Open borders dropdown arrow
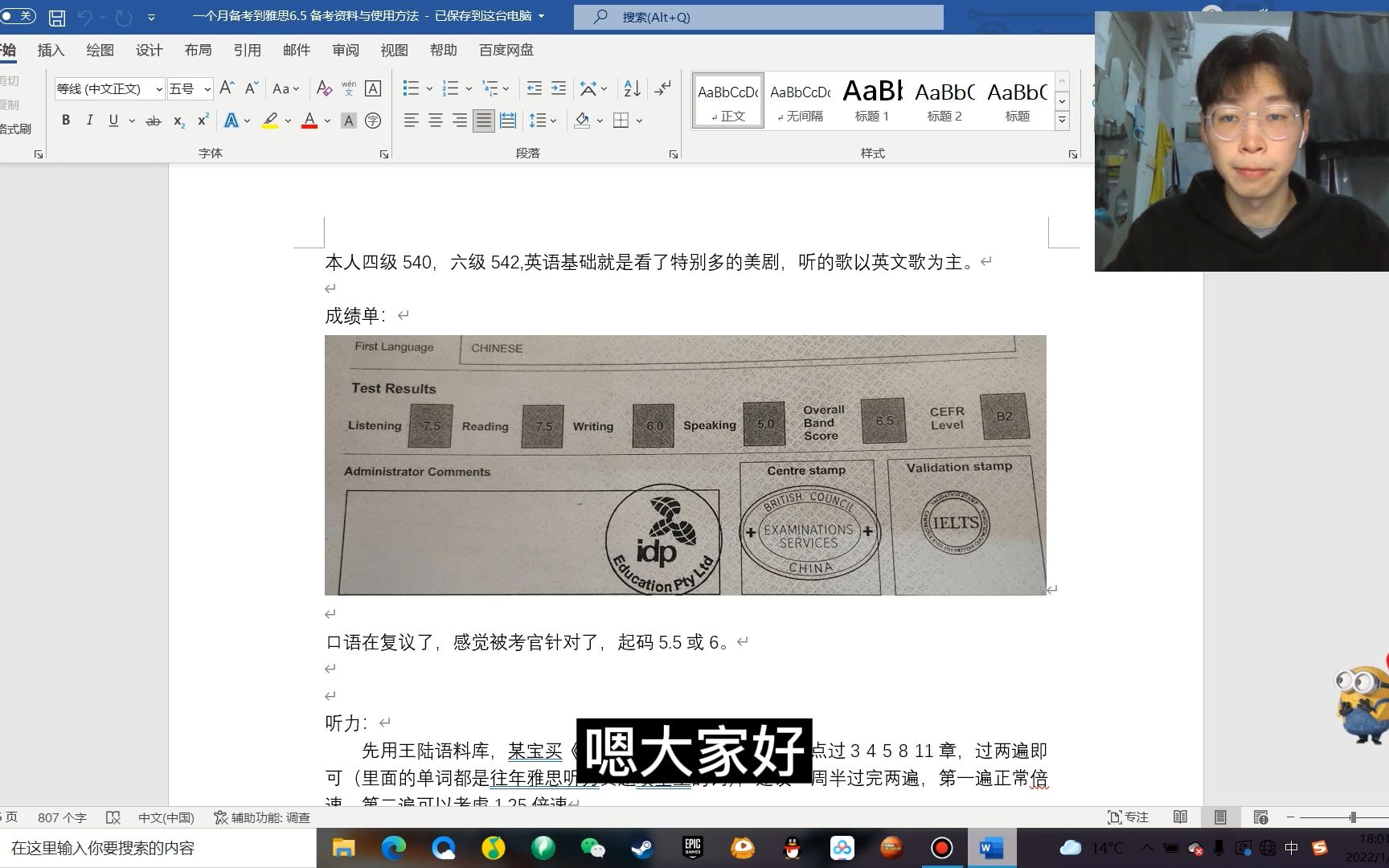The height and width of the screenshot is (868, 1389). (640, 121)
